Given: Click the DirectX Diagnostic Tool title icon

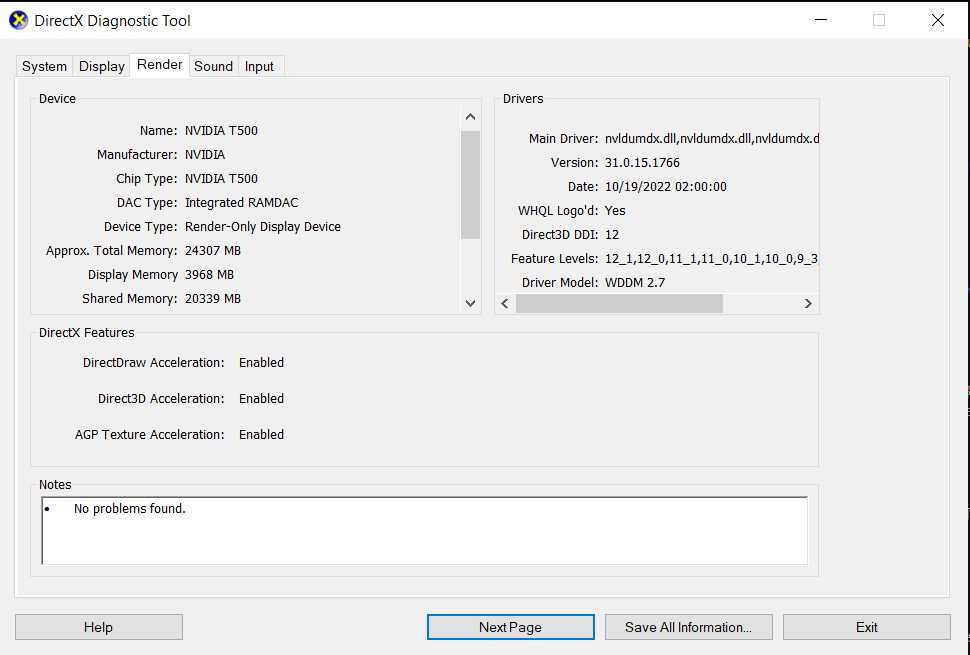Looking at the screenshot, I should pos(19,20).
